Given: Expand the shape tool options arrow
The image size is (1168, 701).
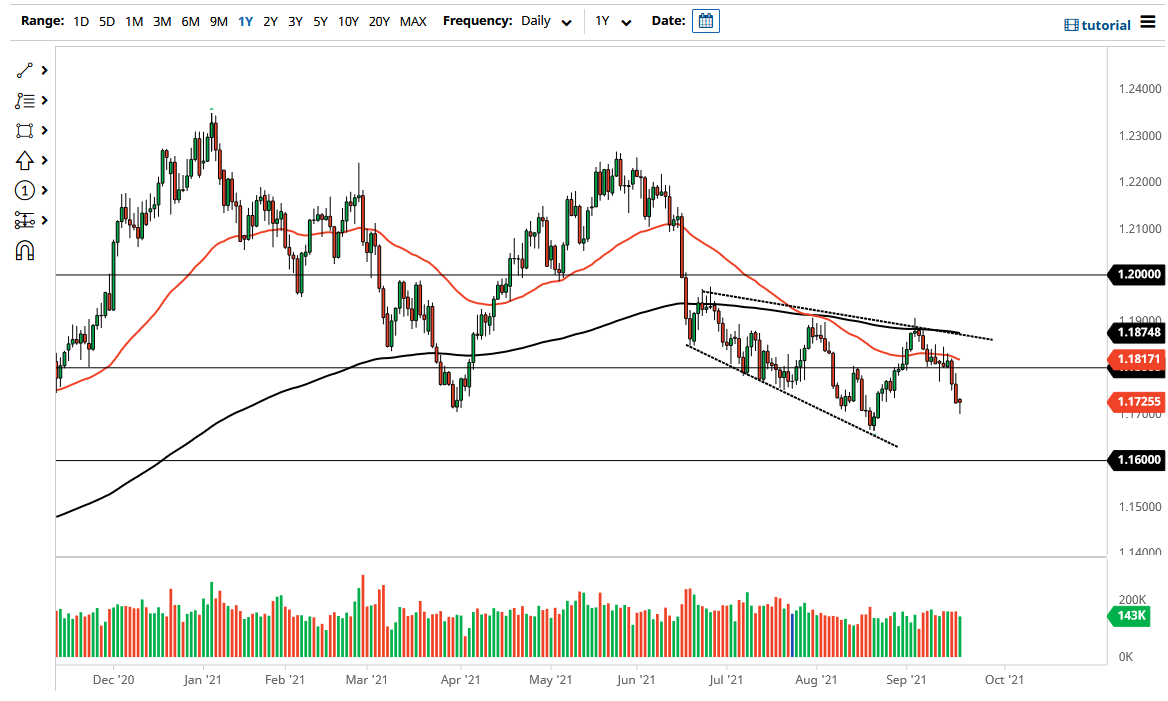Looking at the screenshot, I should click(x=44, y=131).
